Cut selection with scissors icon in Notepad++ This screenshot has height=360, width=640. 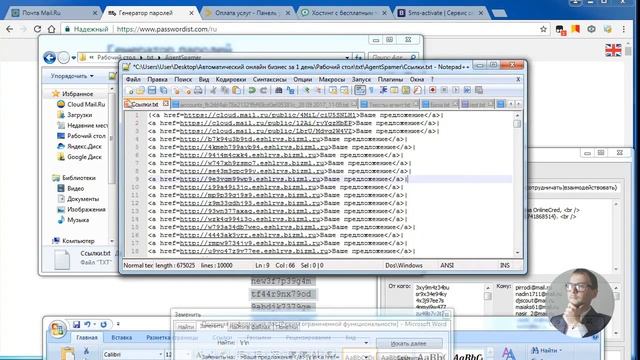coord(213,90)
